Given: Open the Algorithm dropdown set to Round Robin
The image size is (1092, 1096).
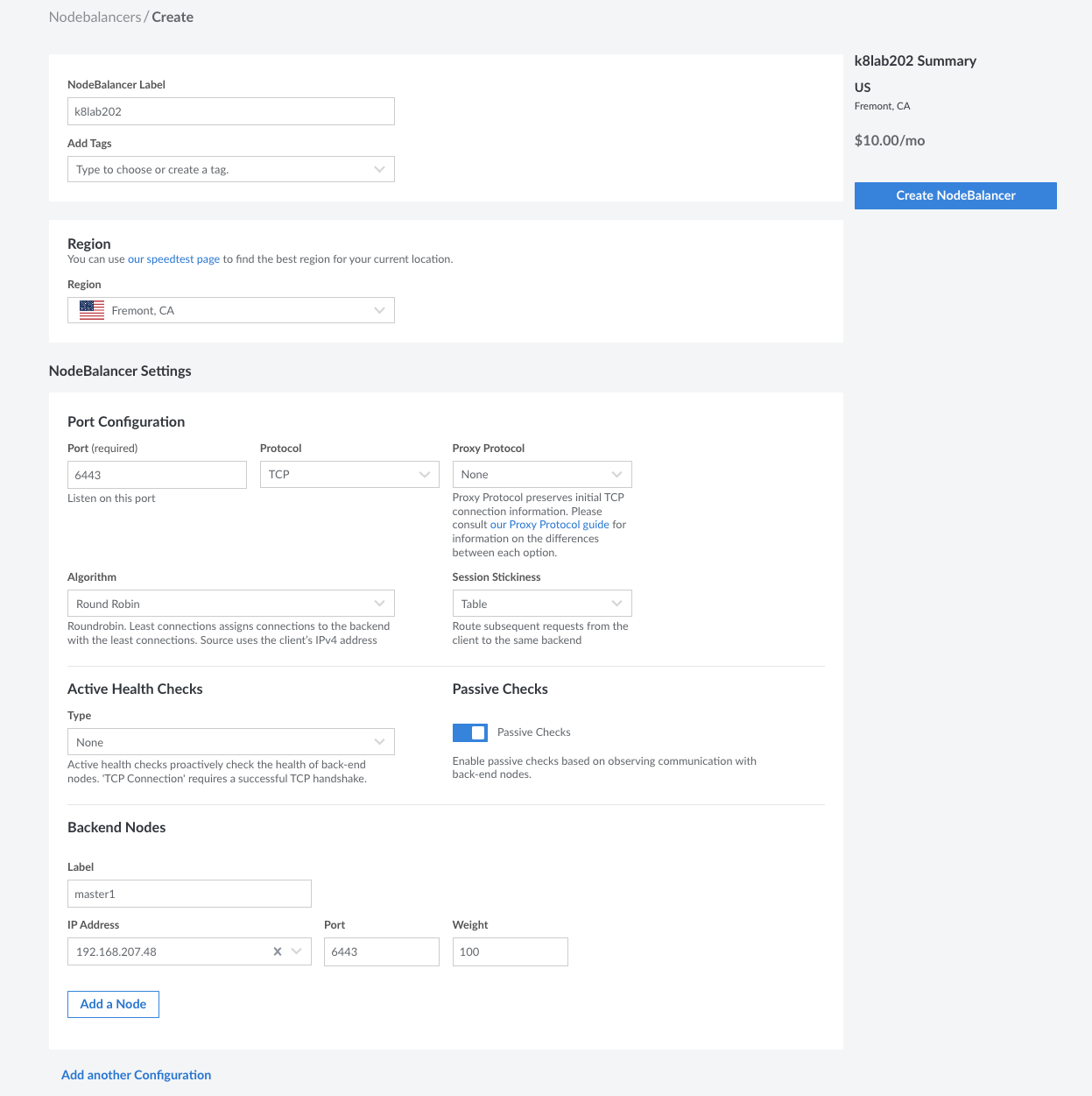Looking at the screenshot, I should click(230, 604).
